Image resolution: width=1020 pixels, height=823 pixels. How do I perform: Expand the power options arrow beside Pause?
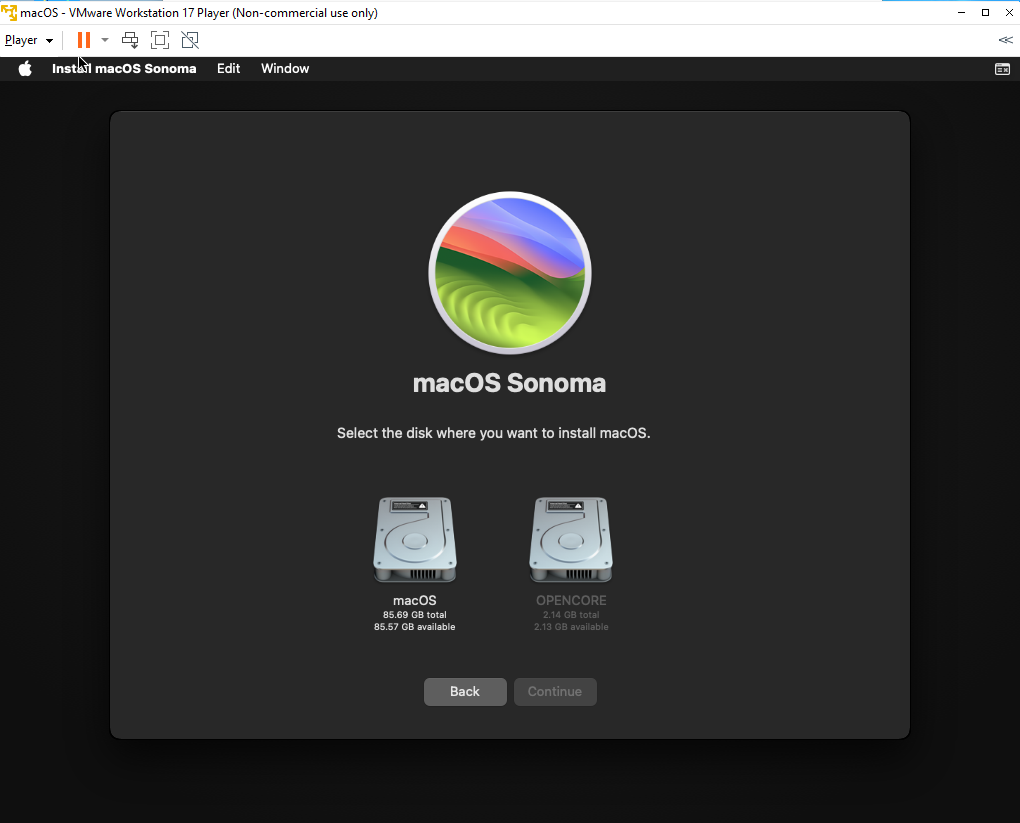[105, 40]
